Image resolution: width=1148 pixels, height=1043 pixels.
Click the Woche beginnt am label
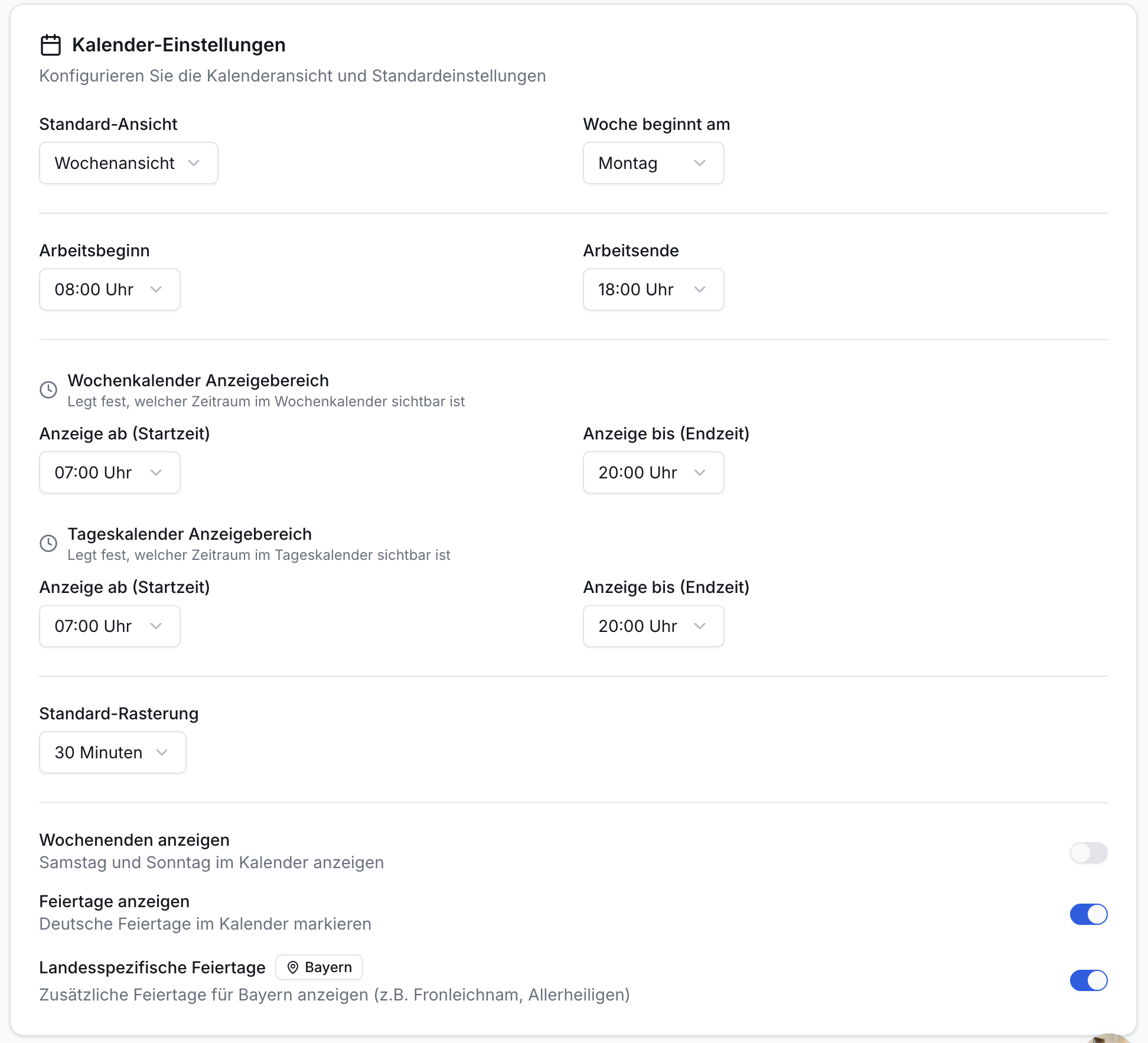tap(657, 124)
